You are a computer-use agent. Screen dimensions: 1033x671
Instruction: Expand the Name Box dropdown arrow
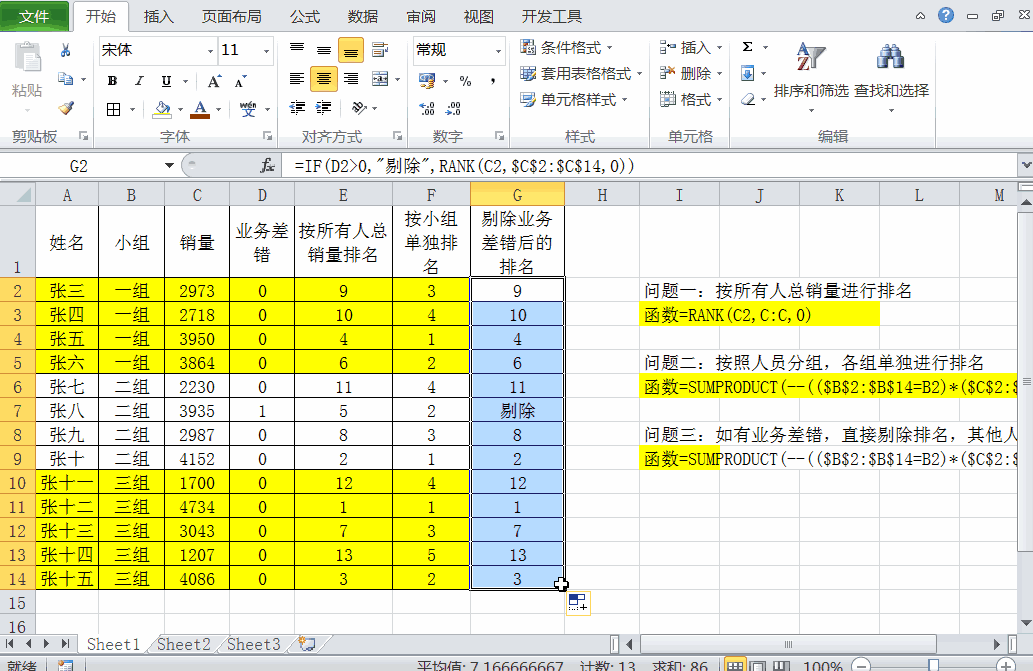169,165
